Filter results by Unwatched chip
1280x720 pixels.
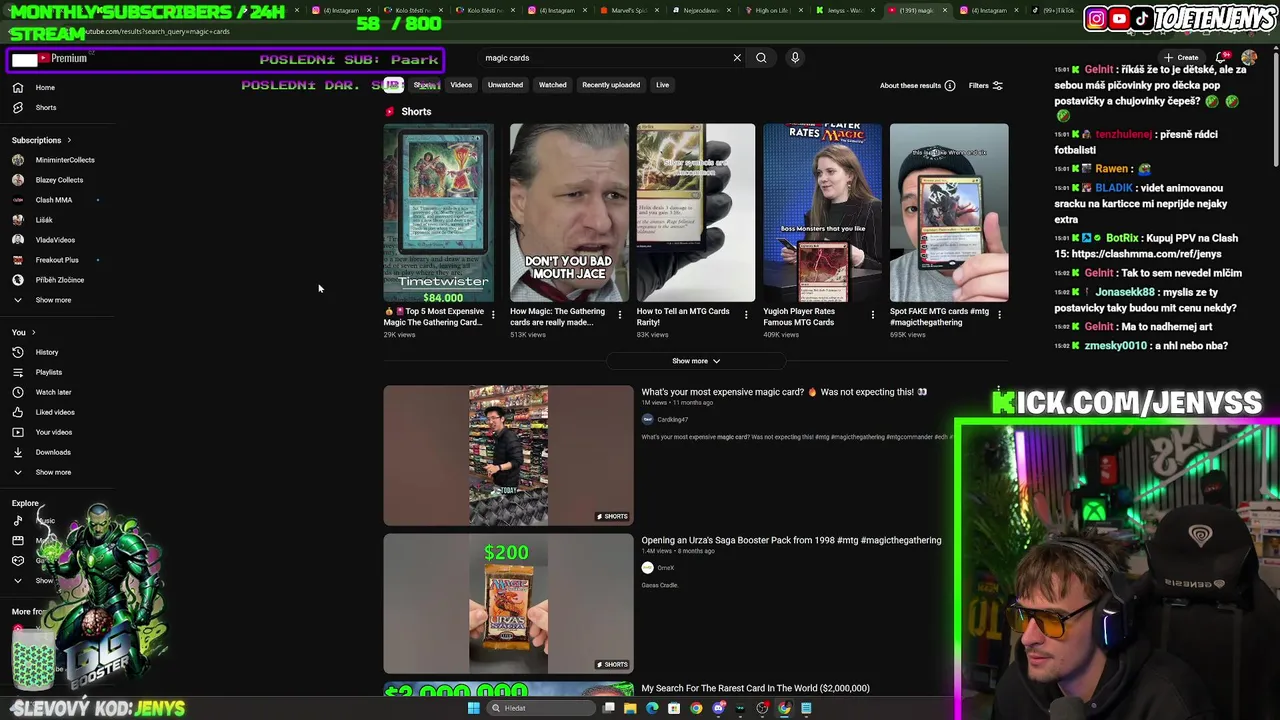pos(505,85)
